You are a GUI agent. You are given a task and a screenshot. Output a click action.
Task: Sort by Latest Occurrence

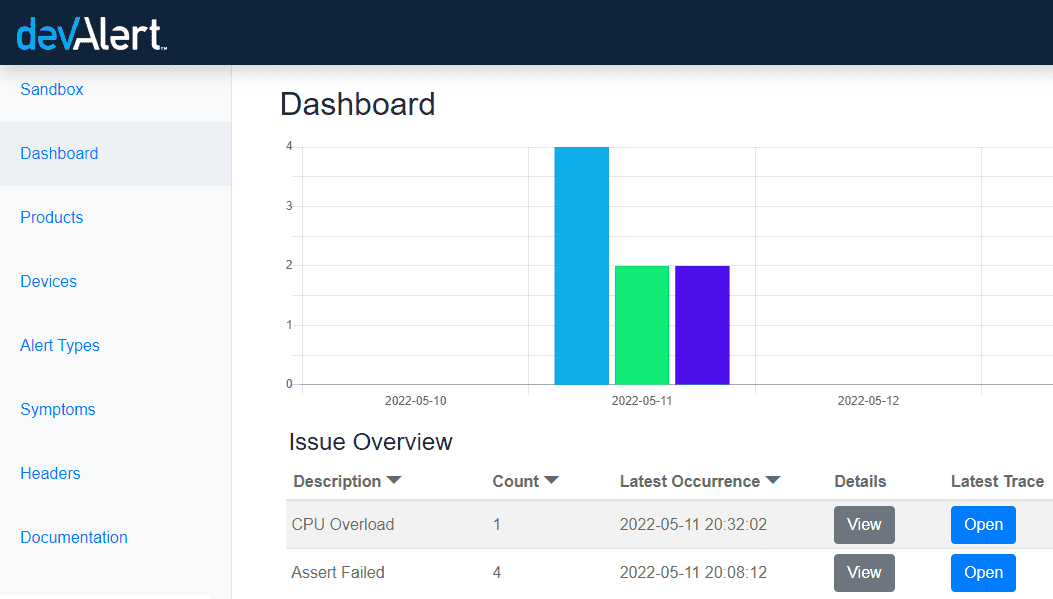(700, 481)
